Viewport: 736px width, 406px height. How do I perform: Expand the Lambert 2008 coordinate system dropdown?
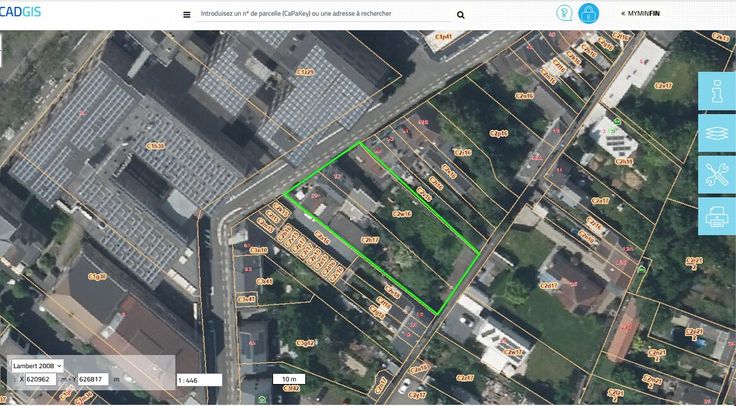(x=37, y=366)
